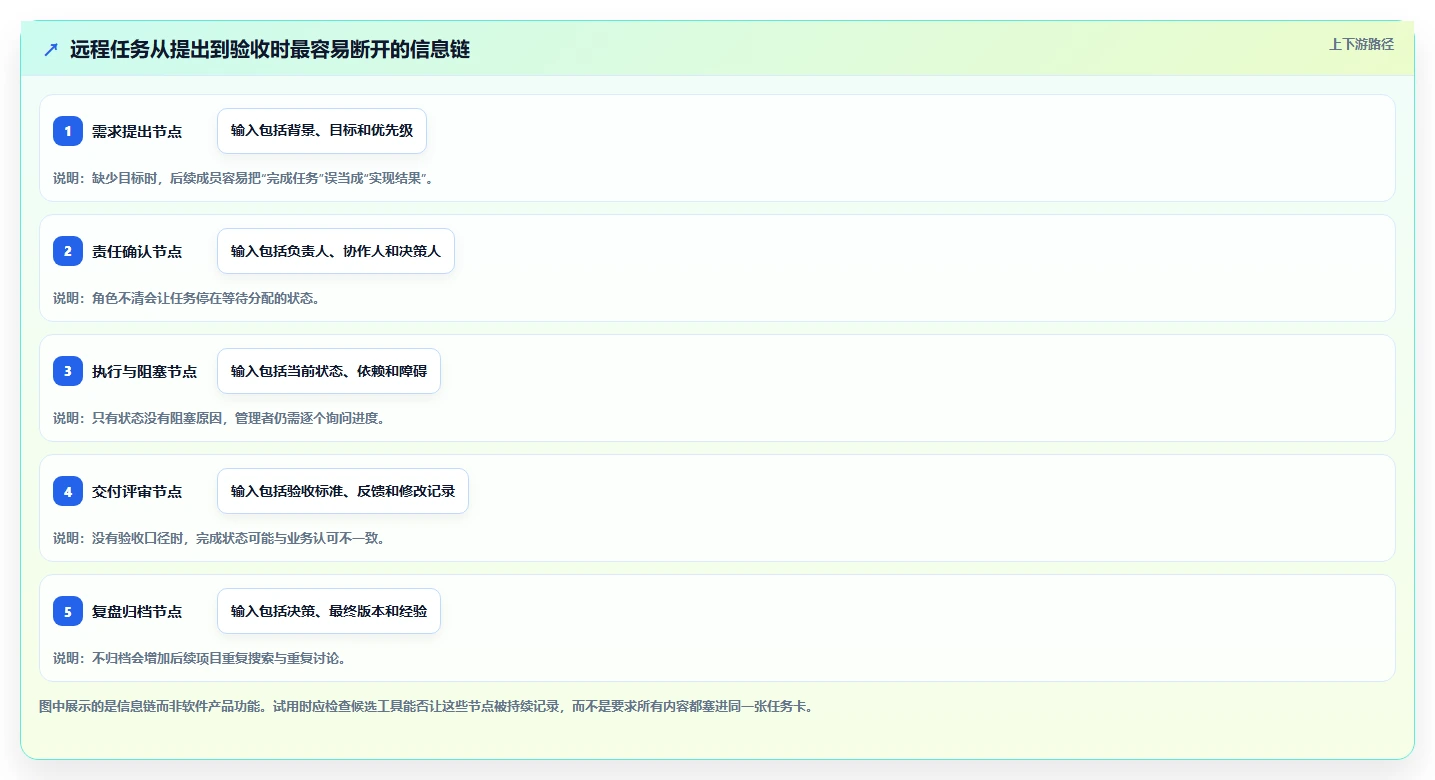The image size is (1435, 780).
Task: Click the 输入包括负责人、协作人和决策人 chip
Action: [x=336, y=251]
